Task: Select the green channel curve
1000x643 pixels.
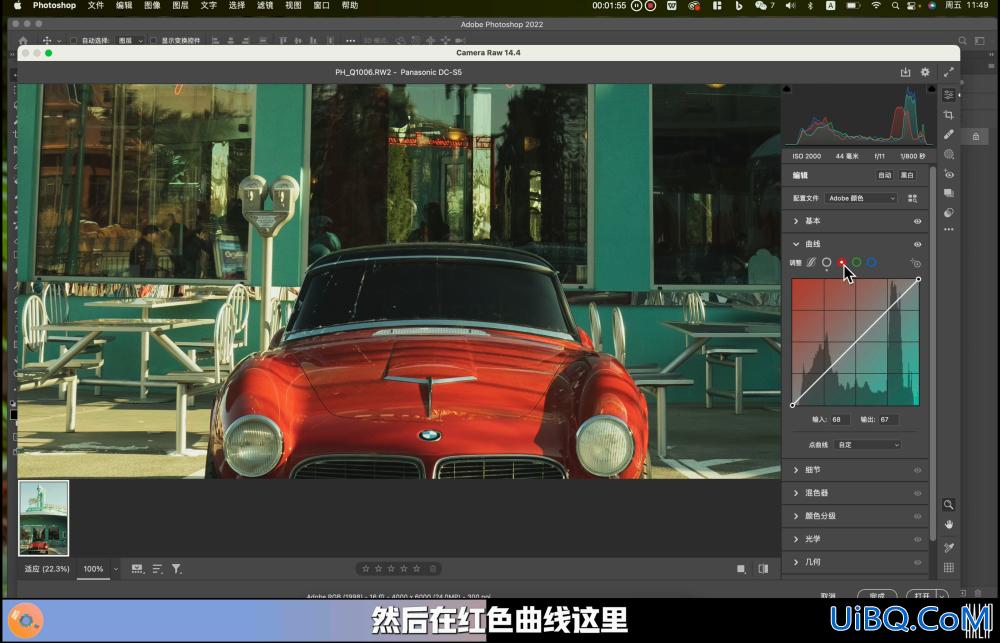Action: click(x=857, y=262)
